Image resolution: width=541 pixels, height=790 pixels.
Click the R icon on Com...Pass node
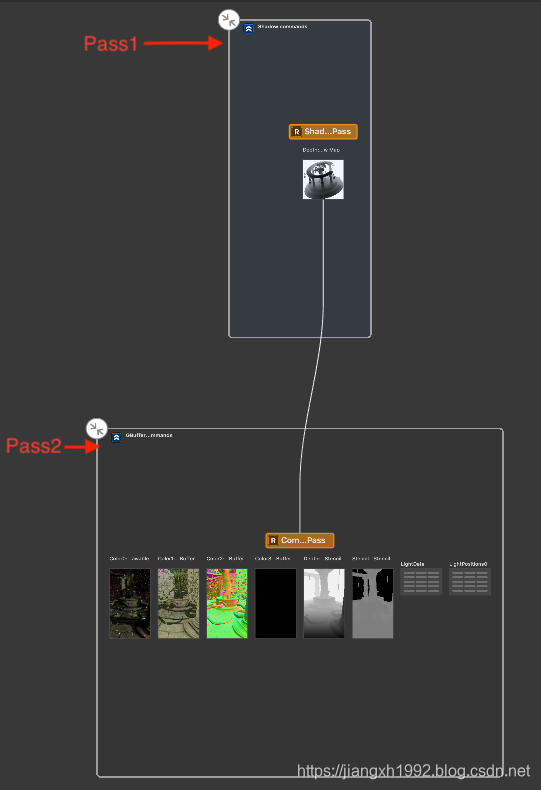point(273,540)
